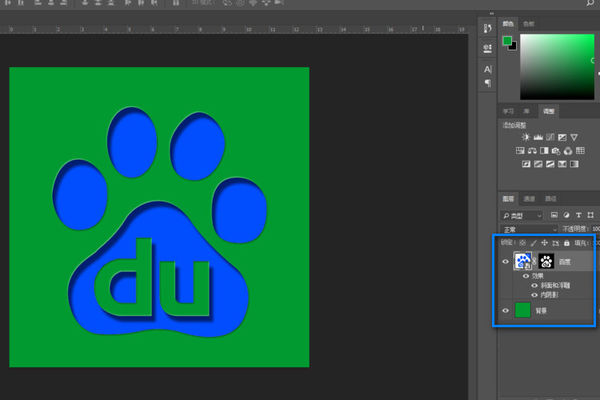Add a Channel Mixer adjustment layer
The width and height of the screenshot is (600, 400).
[x=568, y=150]
